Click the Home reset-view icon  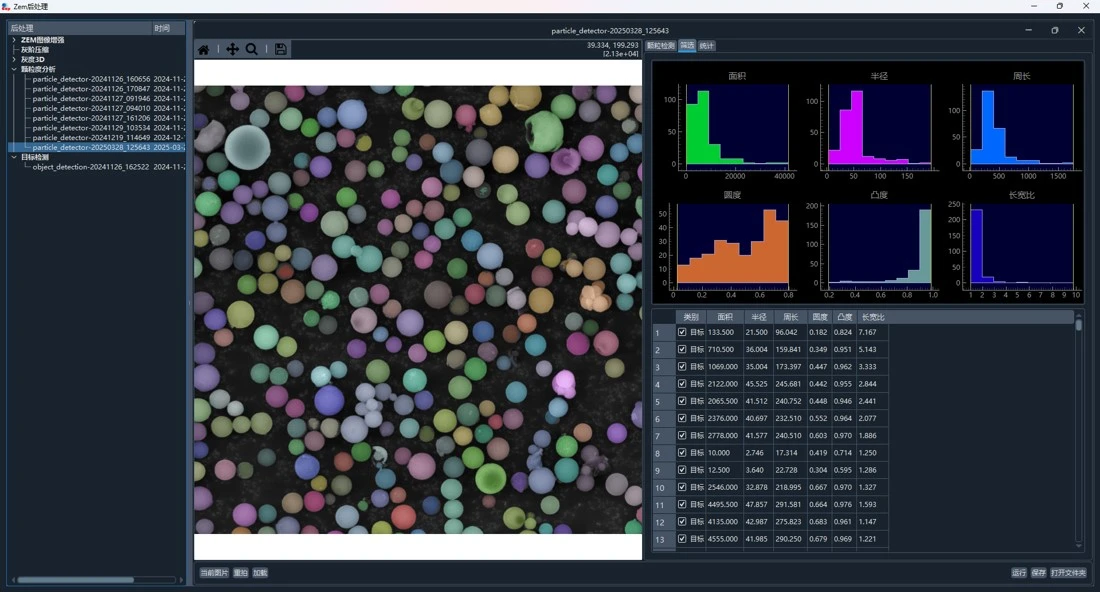pos(204,50)
